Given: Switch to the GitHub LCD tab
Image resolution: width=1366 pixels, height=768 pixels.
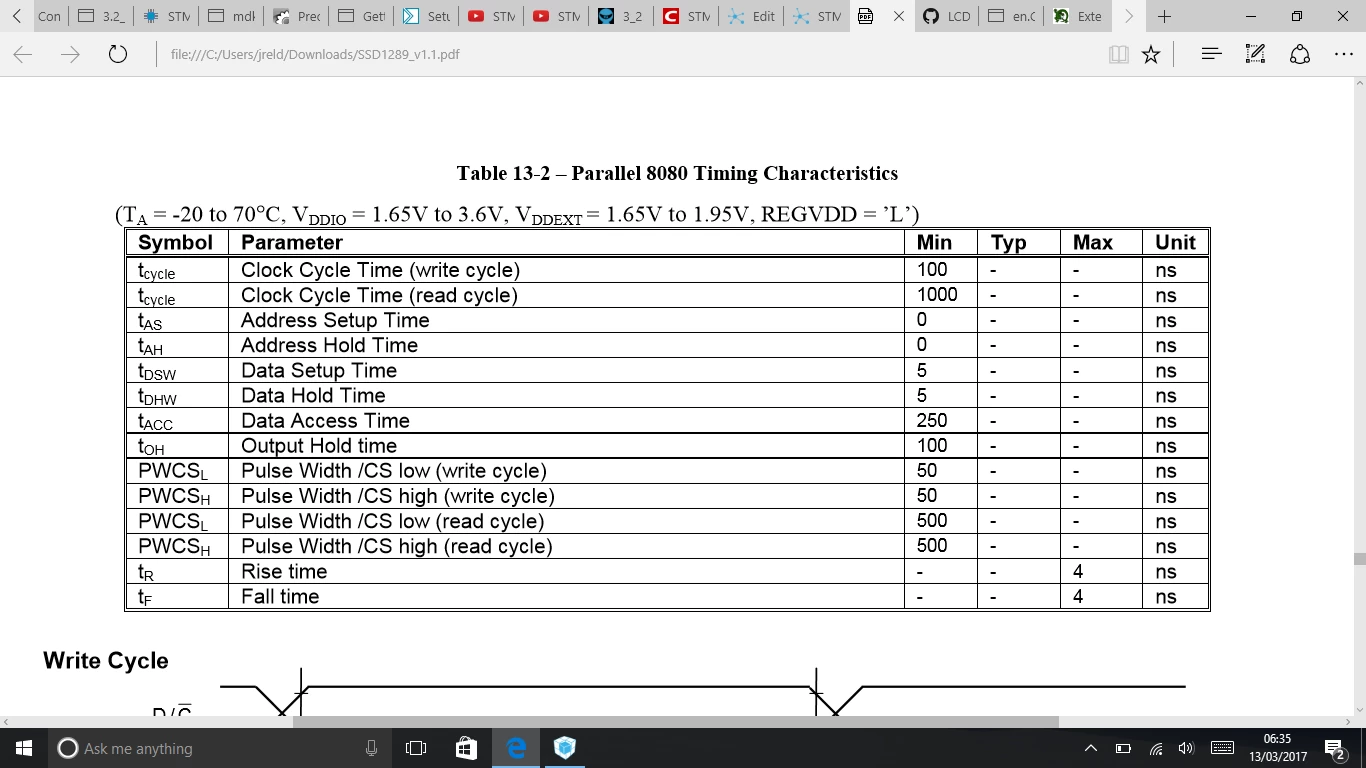Looking at the screenshot, I should click(946, 16).
